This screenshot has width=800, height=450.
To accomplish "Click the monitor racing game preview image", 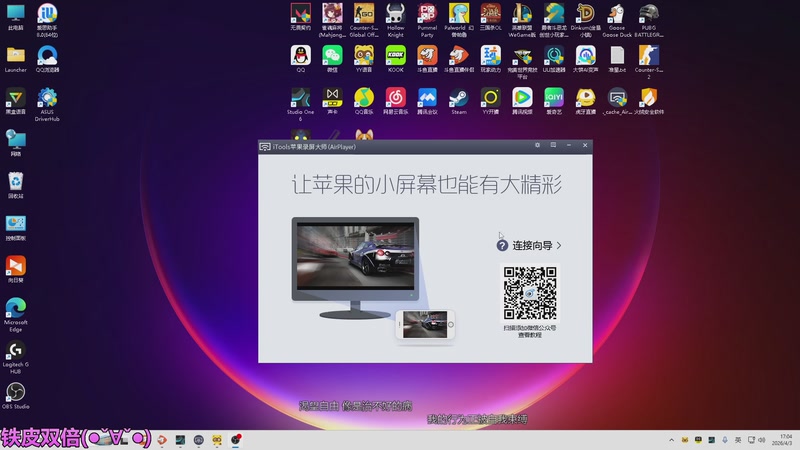I will click(356, 257).
